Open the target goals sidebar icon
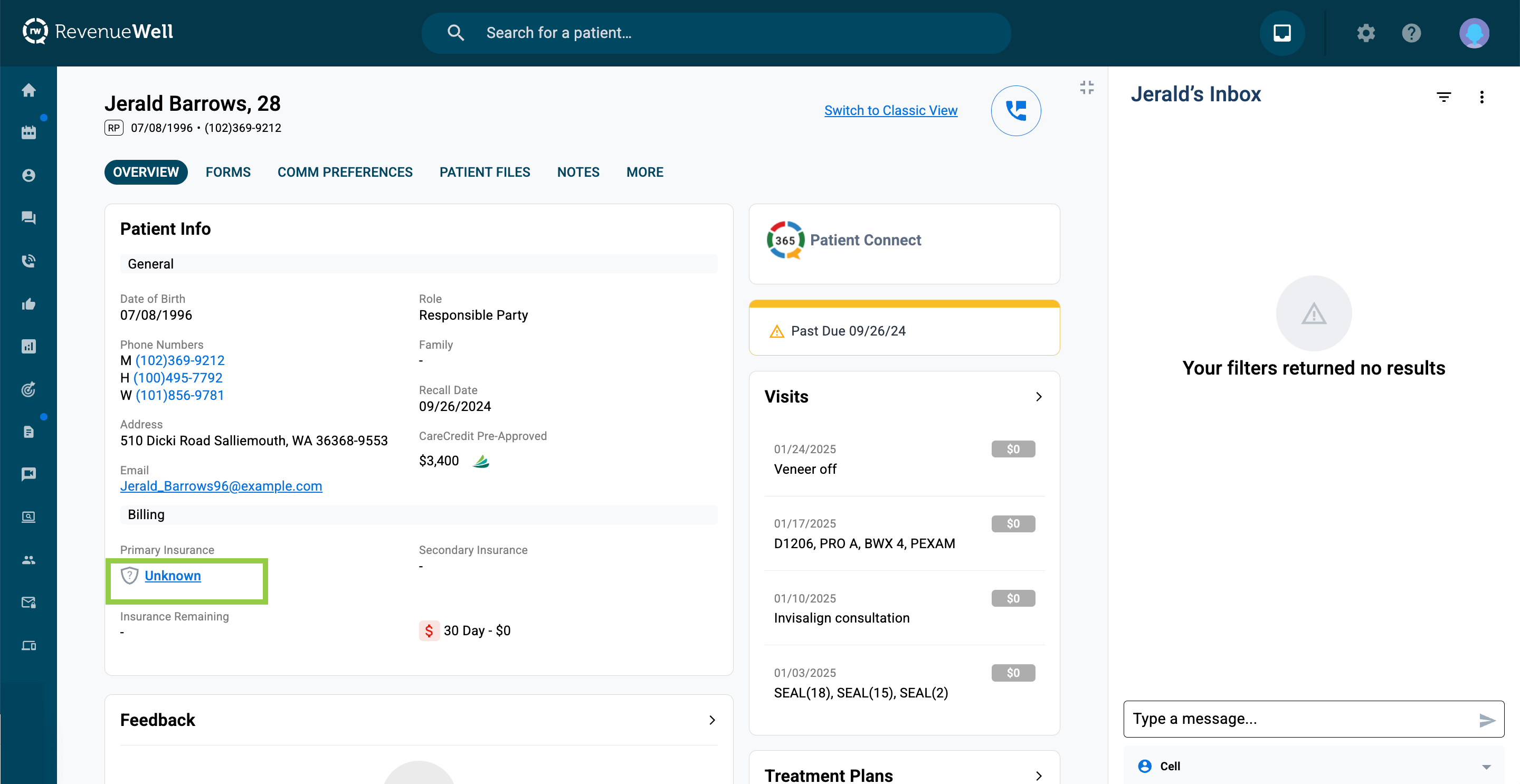Image resolution: width=1520 pixels, height=784 pixels. coord(28,389)
